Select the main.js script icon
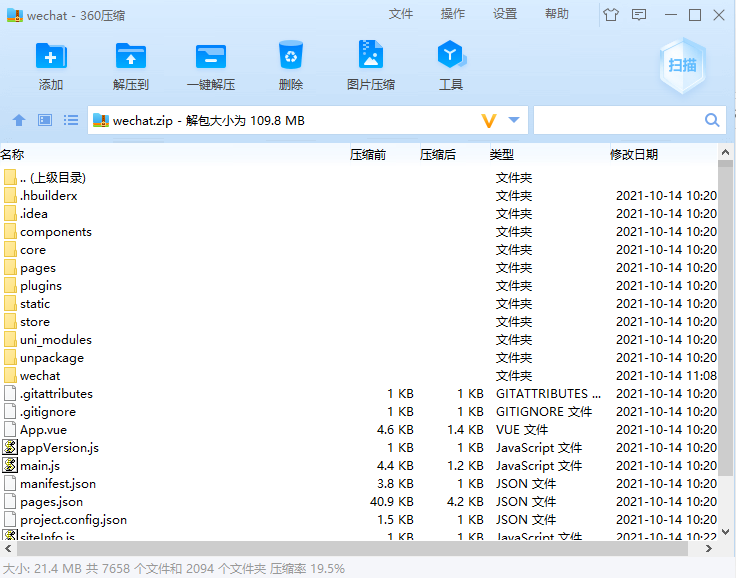The height and width of the screenshot is (578, 736). [10, 465]
